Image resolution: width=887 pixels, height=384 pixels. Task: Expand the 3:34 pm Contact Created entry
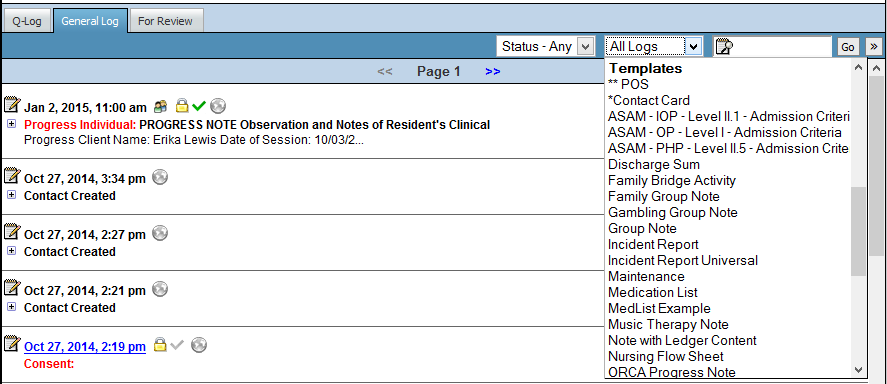tap(12, 195)
